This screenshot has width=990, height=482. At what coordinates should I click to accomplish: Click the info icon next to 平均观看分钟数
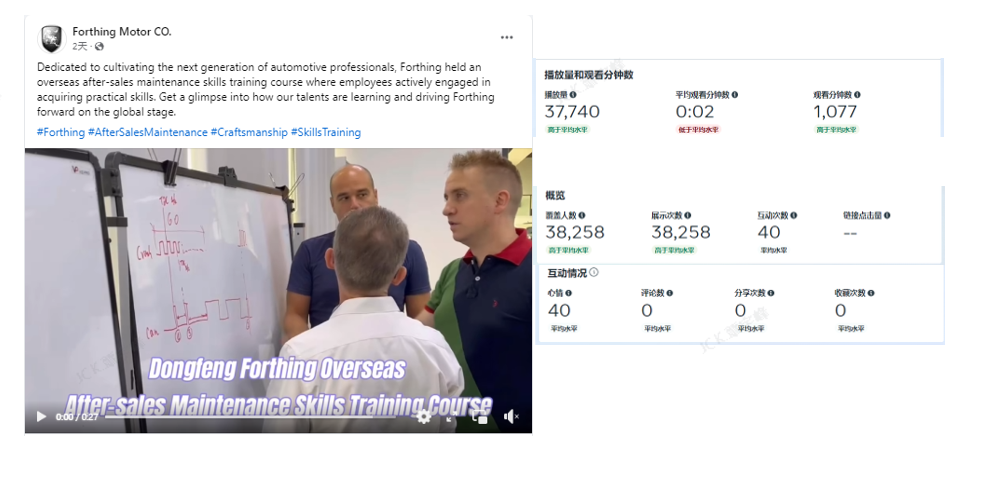[734, 95]
